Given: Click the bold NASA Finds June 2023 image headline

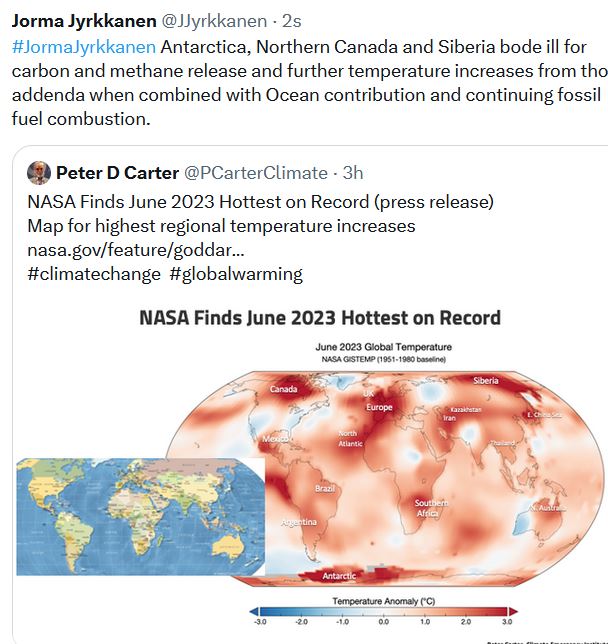Looking at the screenshot, I should coord(320,318).
